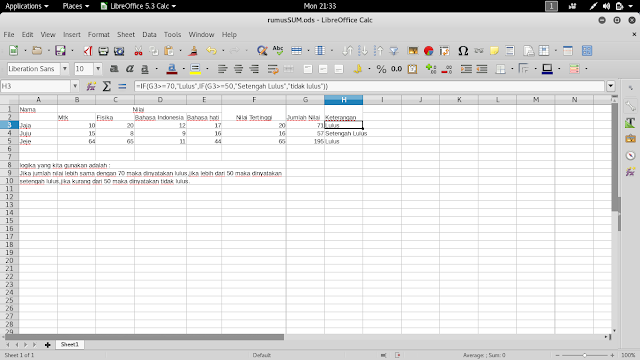640x360 pixels.
Task: Insert Hyperlink chain icon
Action: 479,51
